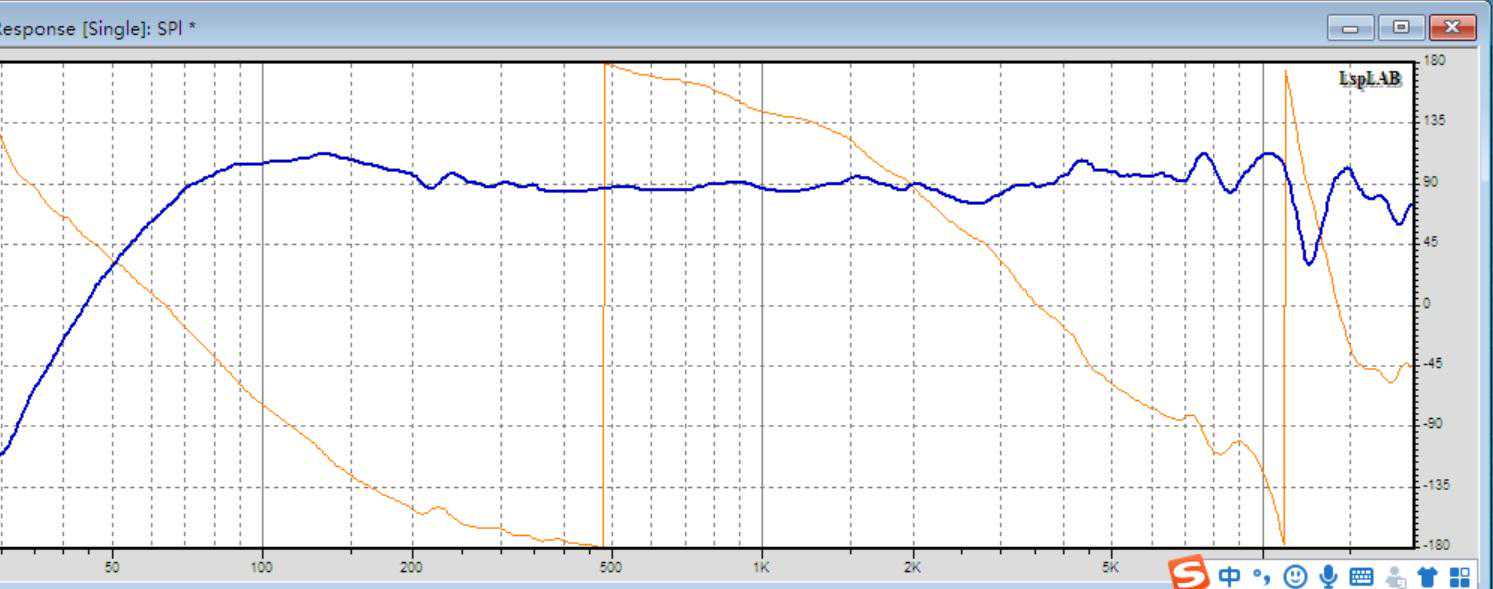
Task: Open the IME toolbox four-squares icon
Action: pyautogui.click(x=1460, y=576)
